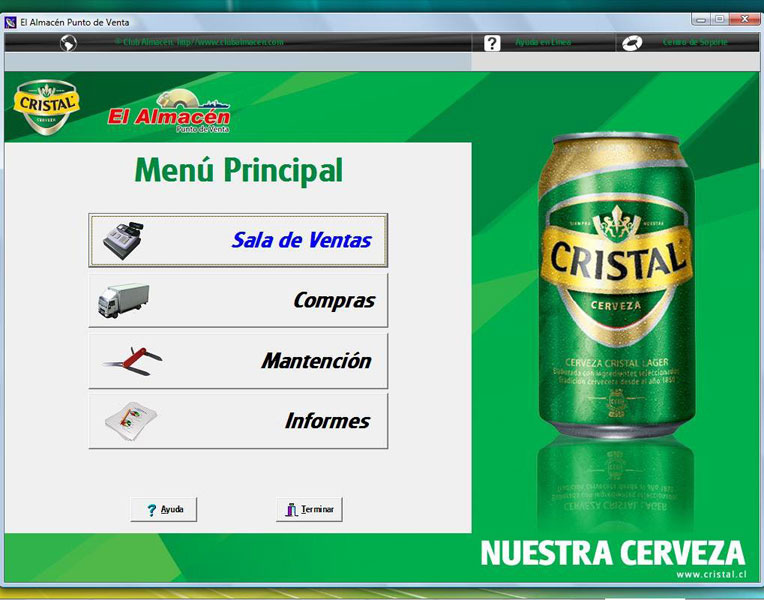The width and height of the screenshot is (764, 600).
Task: Open the Informes reports button
Action: [x=238, y=421]
